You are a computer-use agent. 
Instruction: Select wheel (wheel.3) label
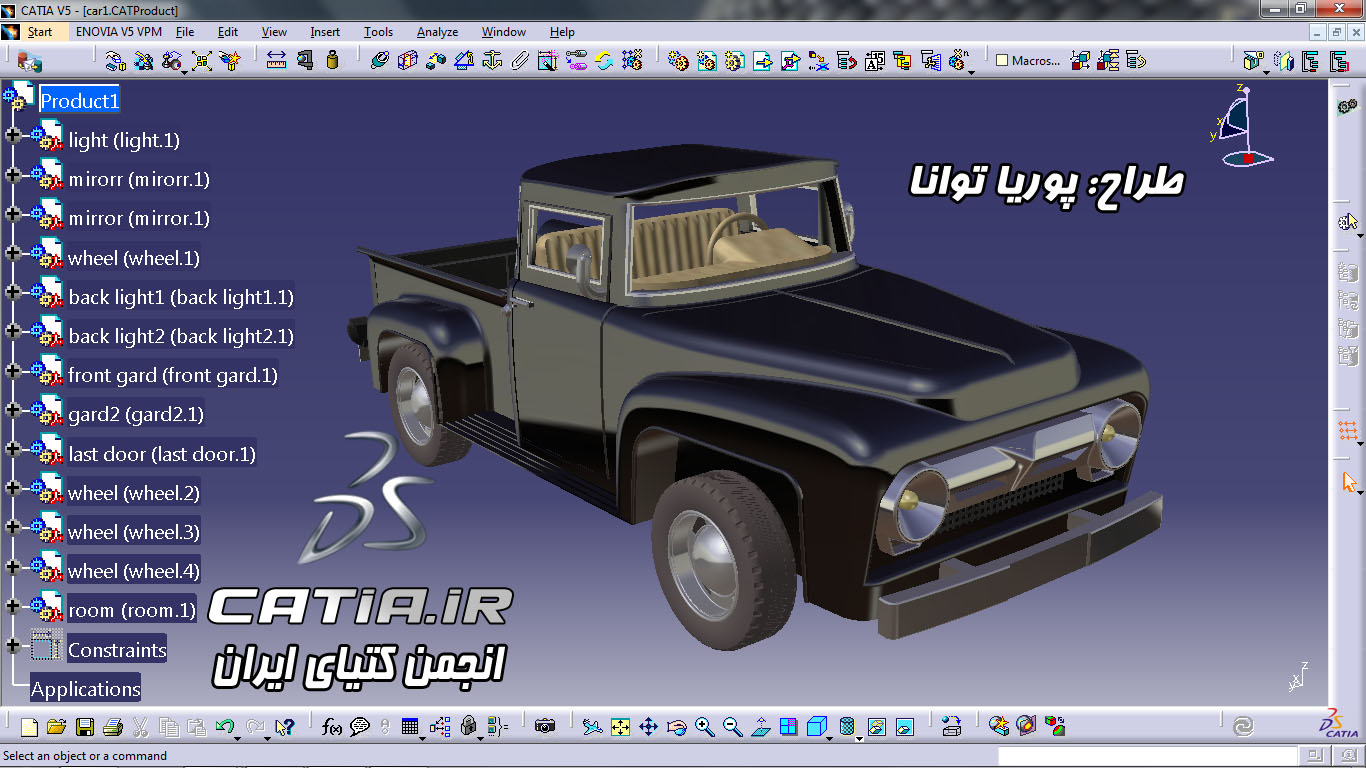(134, 531)
